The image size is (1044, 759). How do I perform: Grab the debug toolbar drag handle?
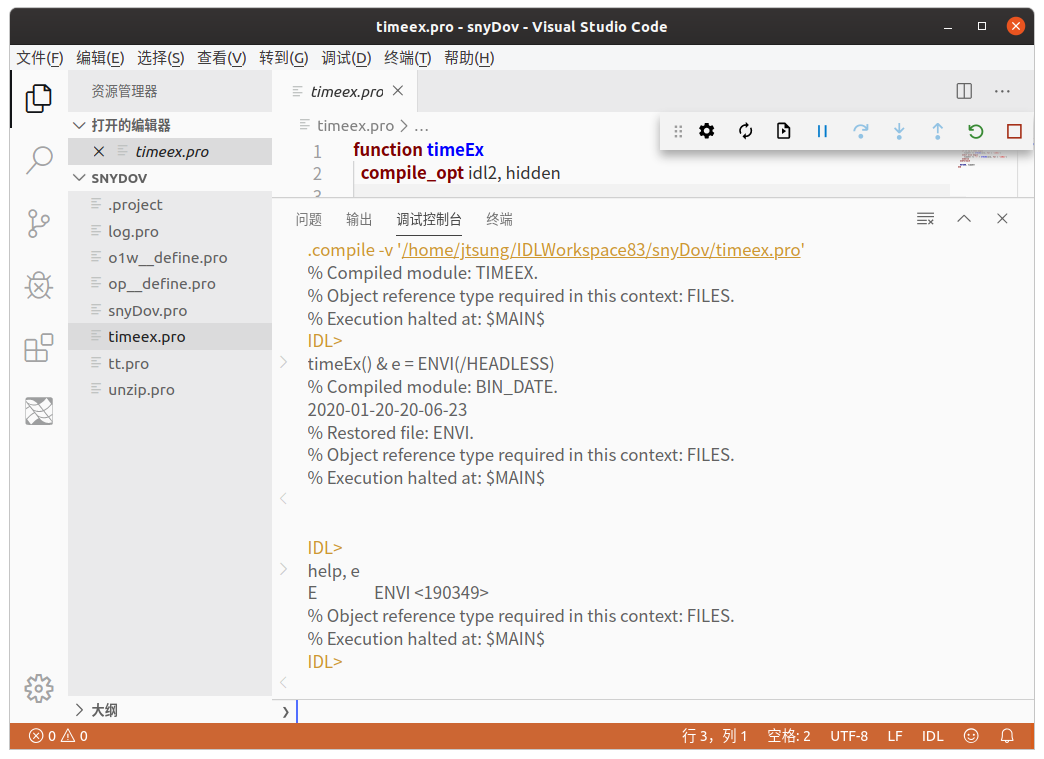678,131
